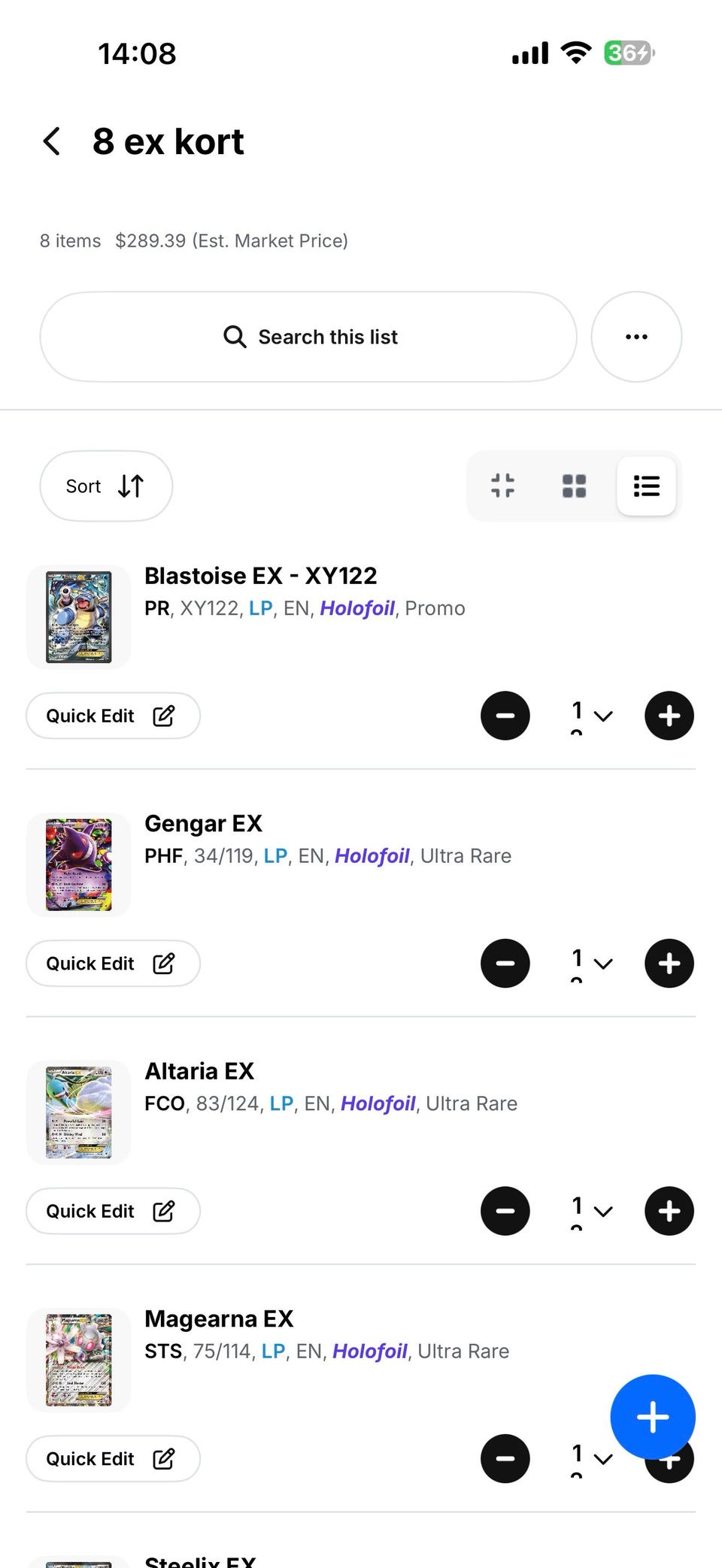The width and height of the screenshot is (722, 1568).
Task: Decrease Gengar EX quantity with minus
Action: point(505,964)
